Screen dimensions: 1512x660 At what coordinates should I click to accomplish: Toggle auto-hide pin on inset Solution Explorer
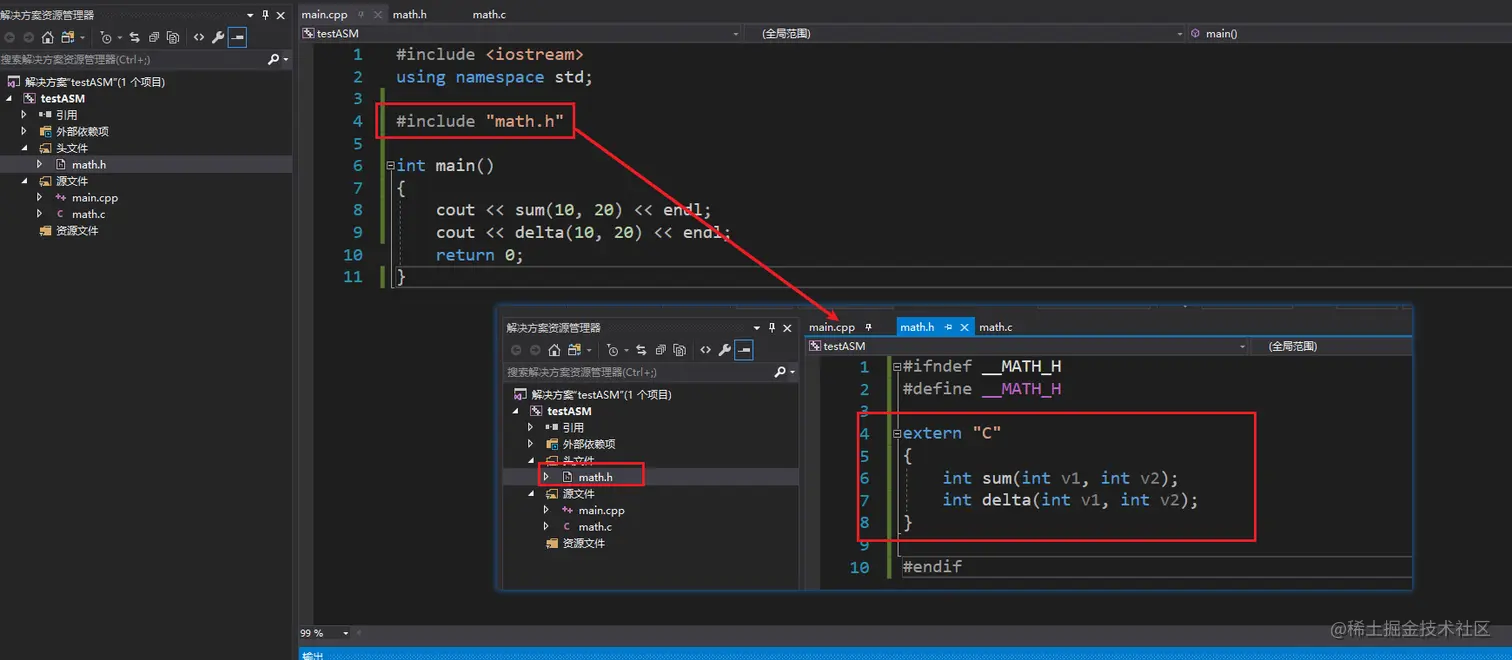772,328
